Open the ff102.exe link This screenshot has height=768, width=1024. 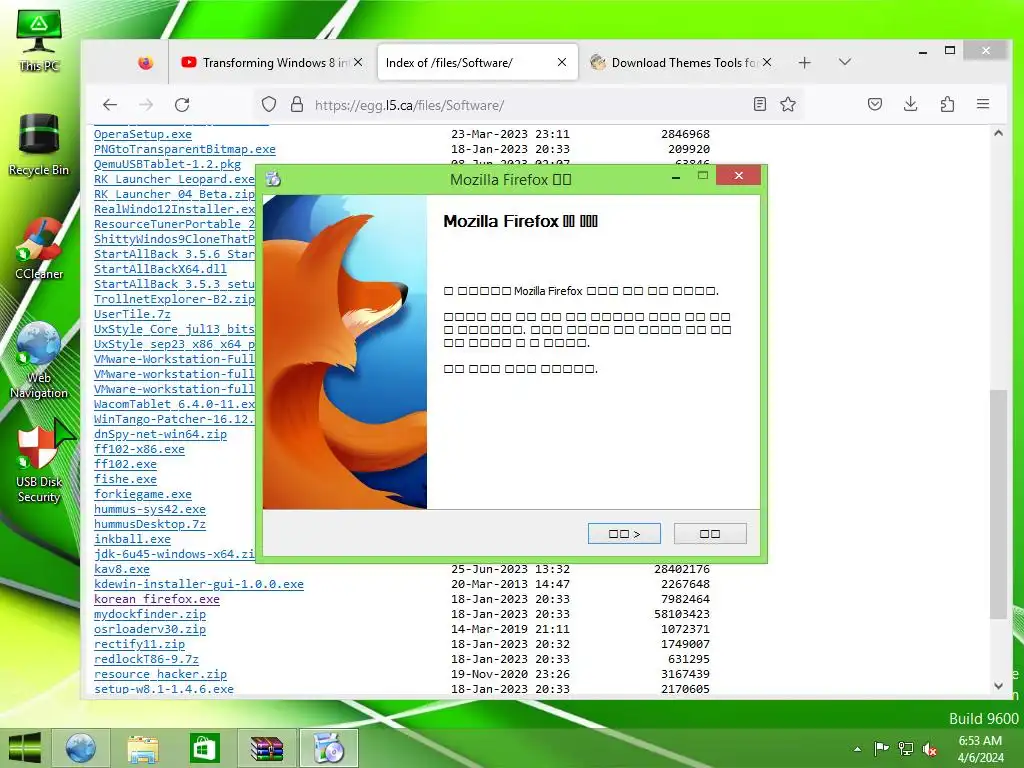tap(125, 464)
